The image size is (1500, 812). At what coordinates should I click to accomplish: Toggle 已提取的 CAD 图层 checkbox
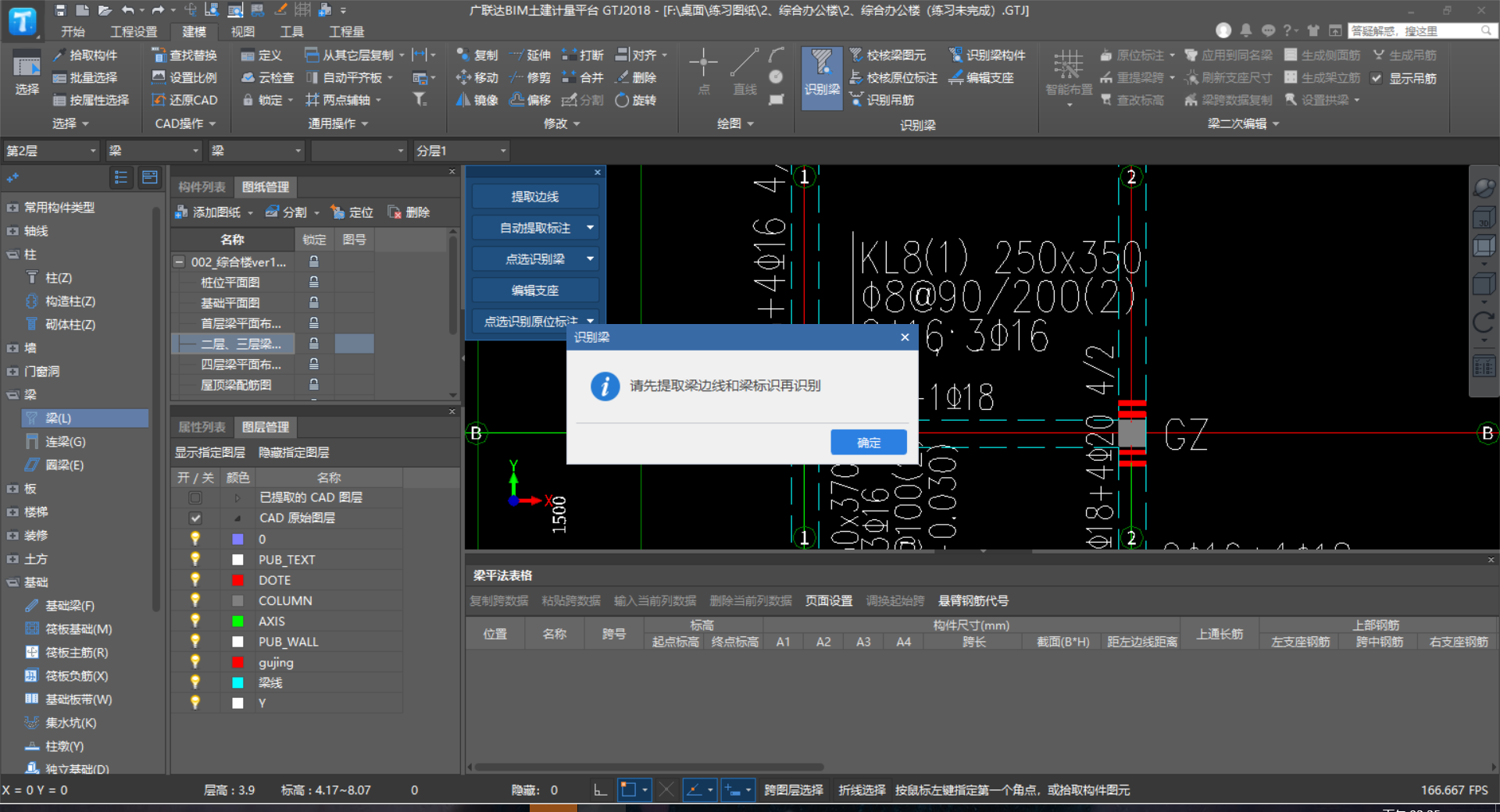click(195, 497)
